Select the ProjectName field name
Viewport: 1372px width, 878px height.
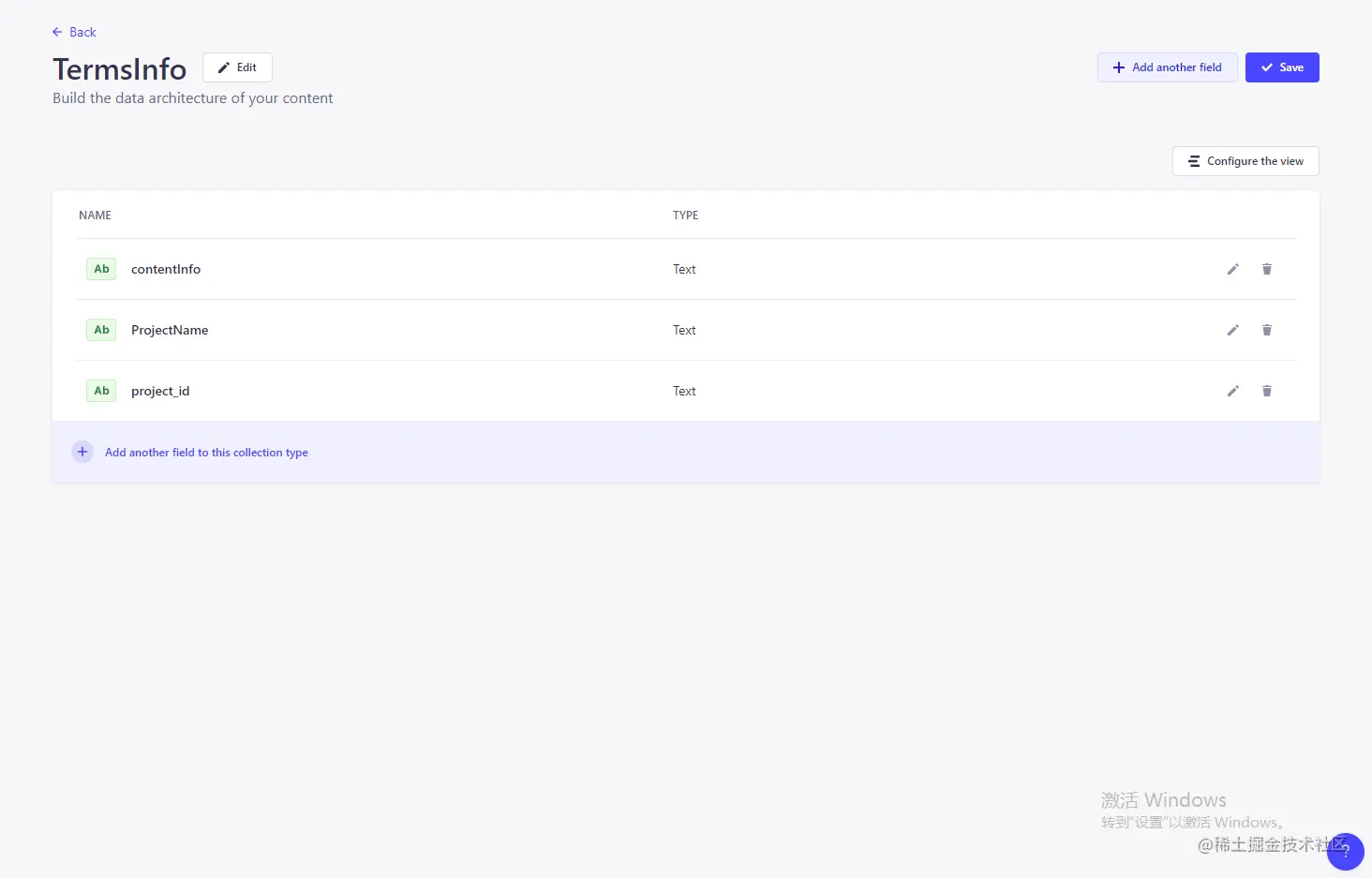coord(170,330)
